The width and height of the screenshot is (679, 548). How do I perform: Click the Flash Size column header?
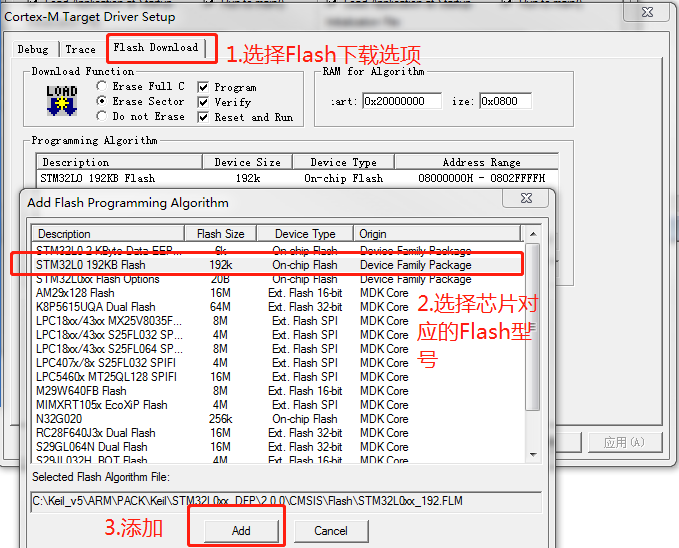coord(220,234)
